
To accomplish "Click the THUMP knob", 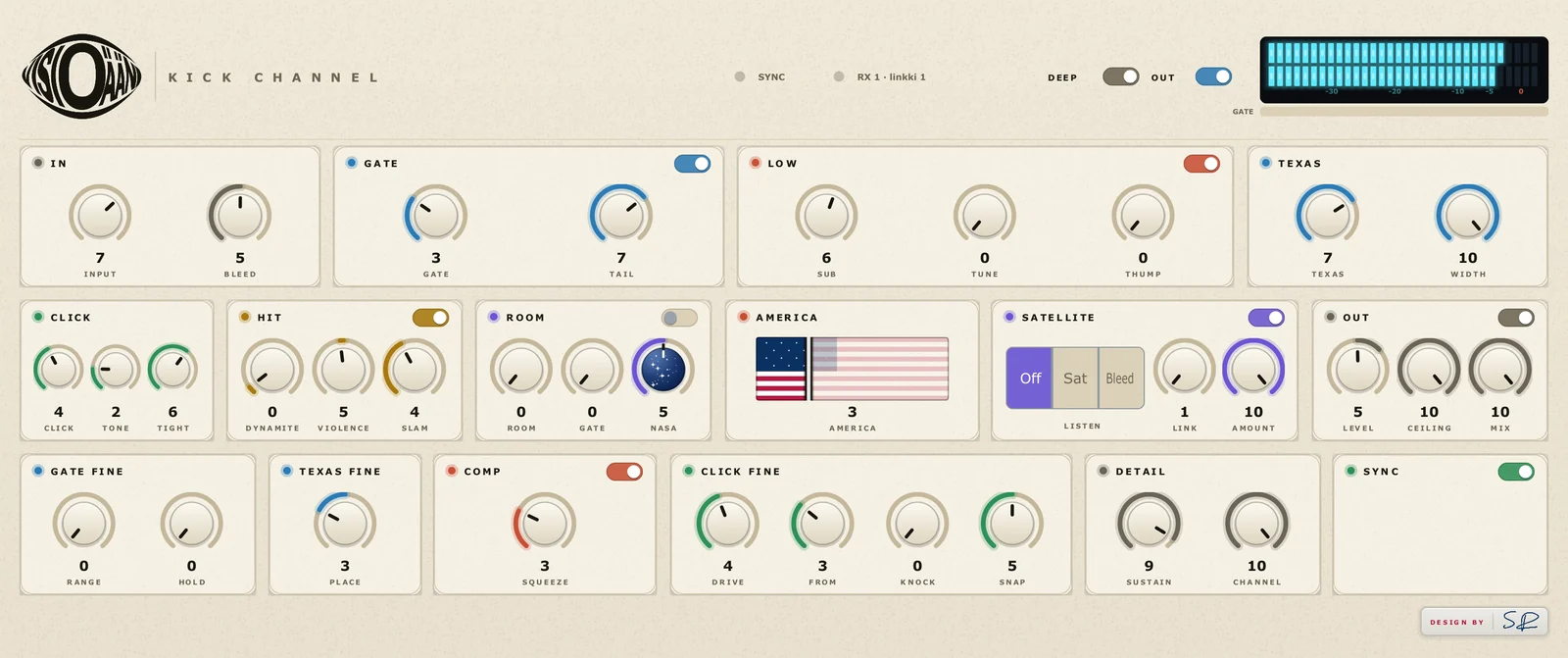I will click(x=1143, y=216).
